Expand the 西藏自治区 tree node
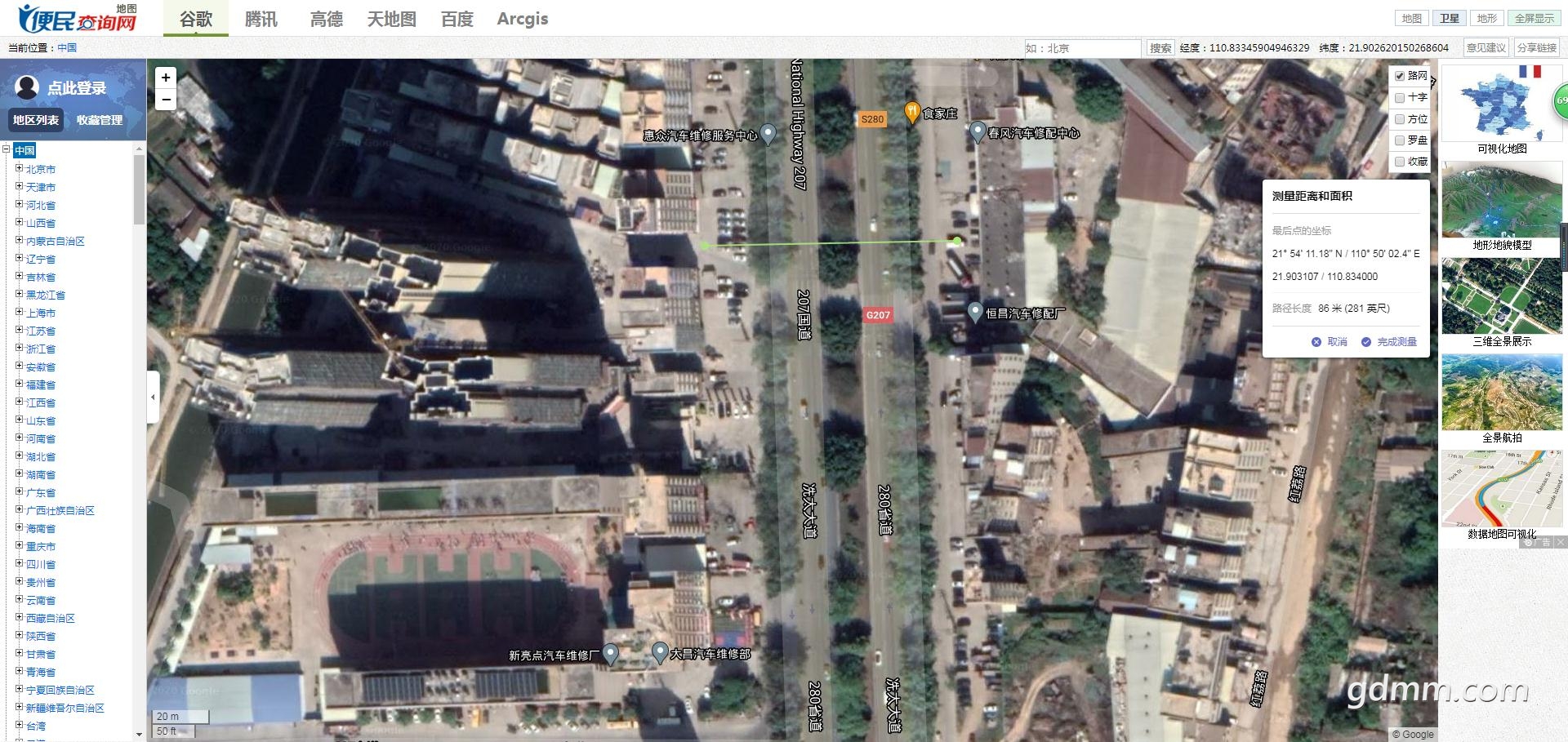1568x742 pixels. pos(20,618)
